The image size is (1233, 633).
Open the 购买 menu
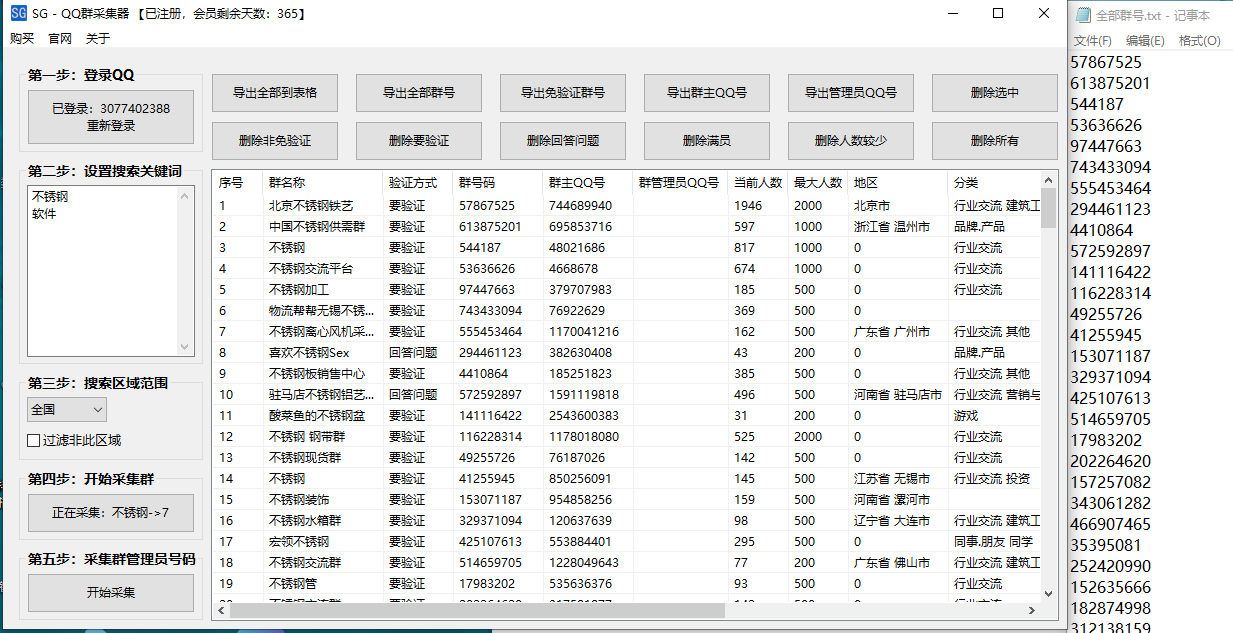click(22, 38)
